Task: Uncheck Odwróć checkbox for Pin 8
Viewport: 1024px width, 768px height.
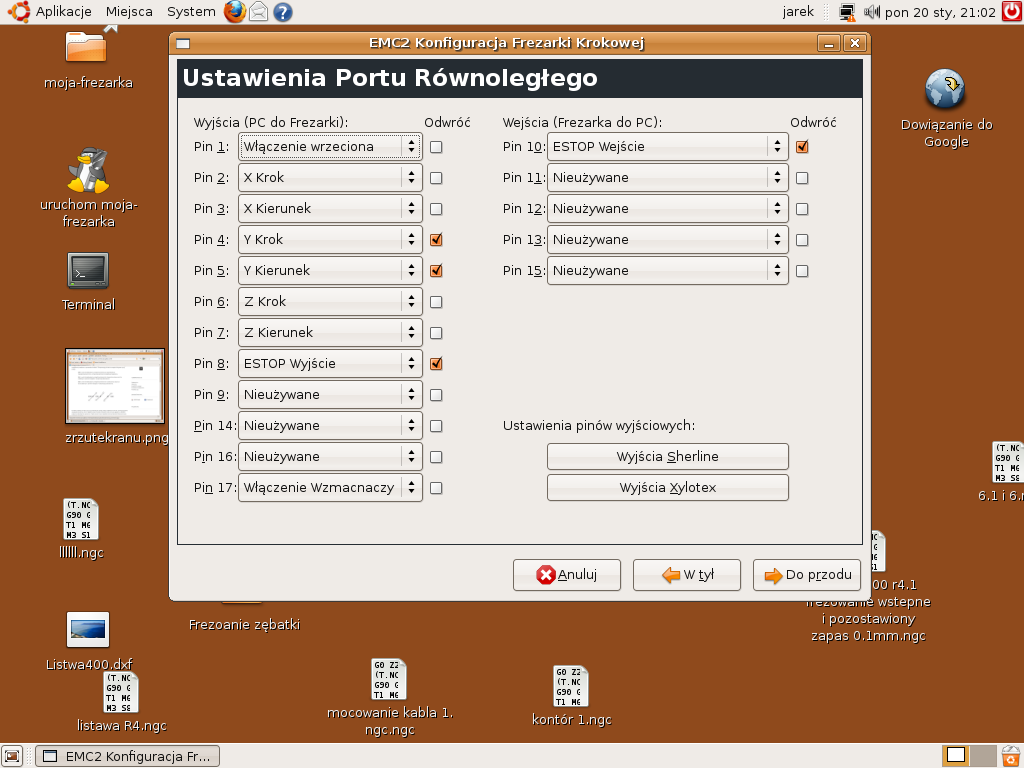Action: [x=436, y=364]
